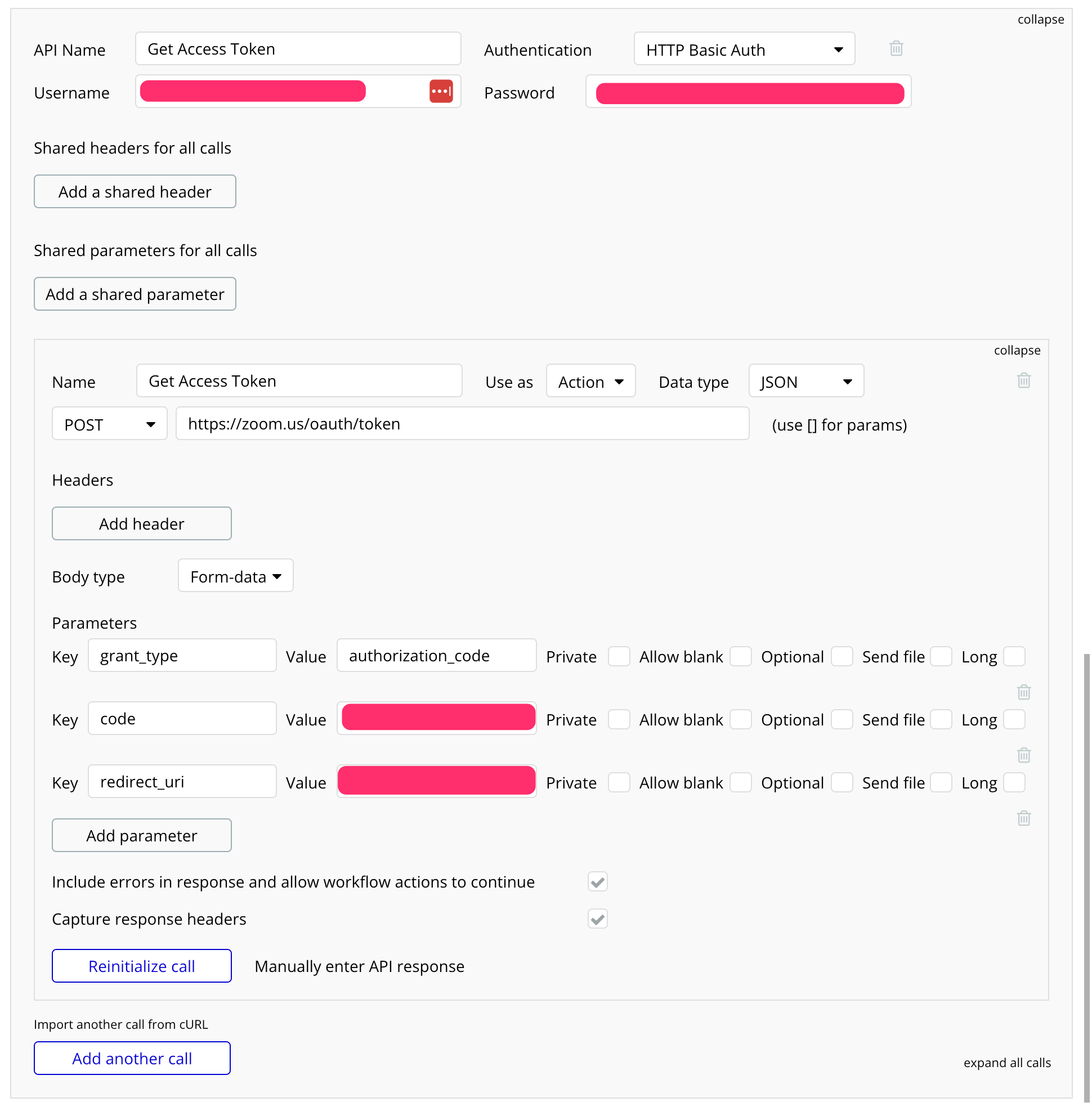The image size is (1092, 1111).
Task: Toggle Include errors in response checkbox
Action: click(x=597, y=881)
